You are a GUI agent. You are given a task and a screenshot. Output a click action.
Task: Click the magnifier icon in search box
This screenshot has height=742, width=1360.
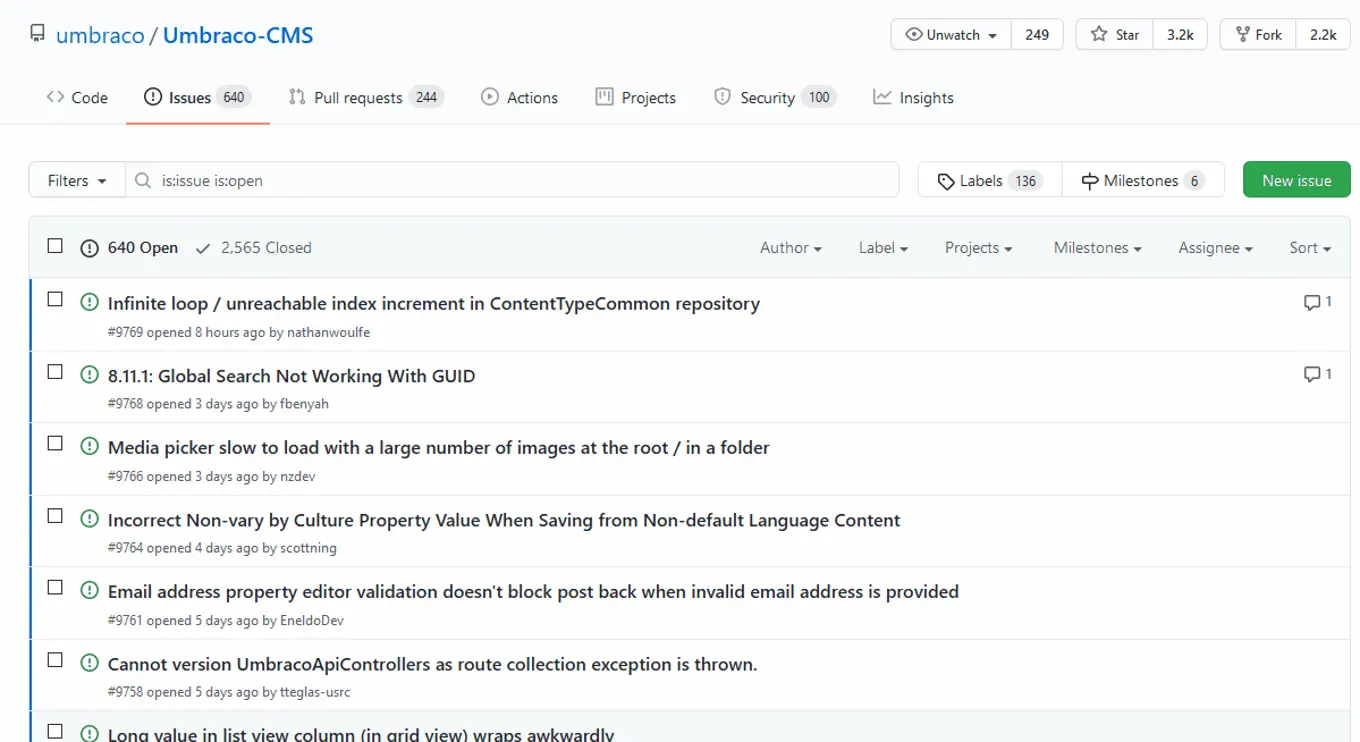tap(144, 180)
